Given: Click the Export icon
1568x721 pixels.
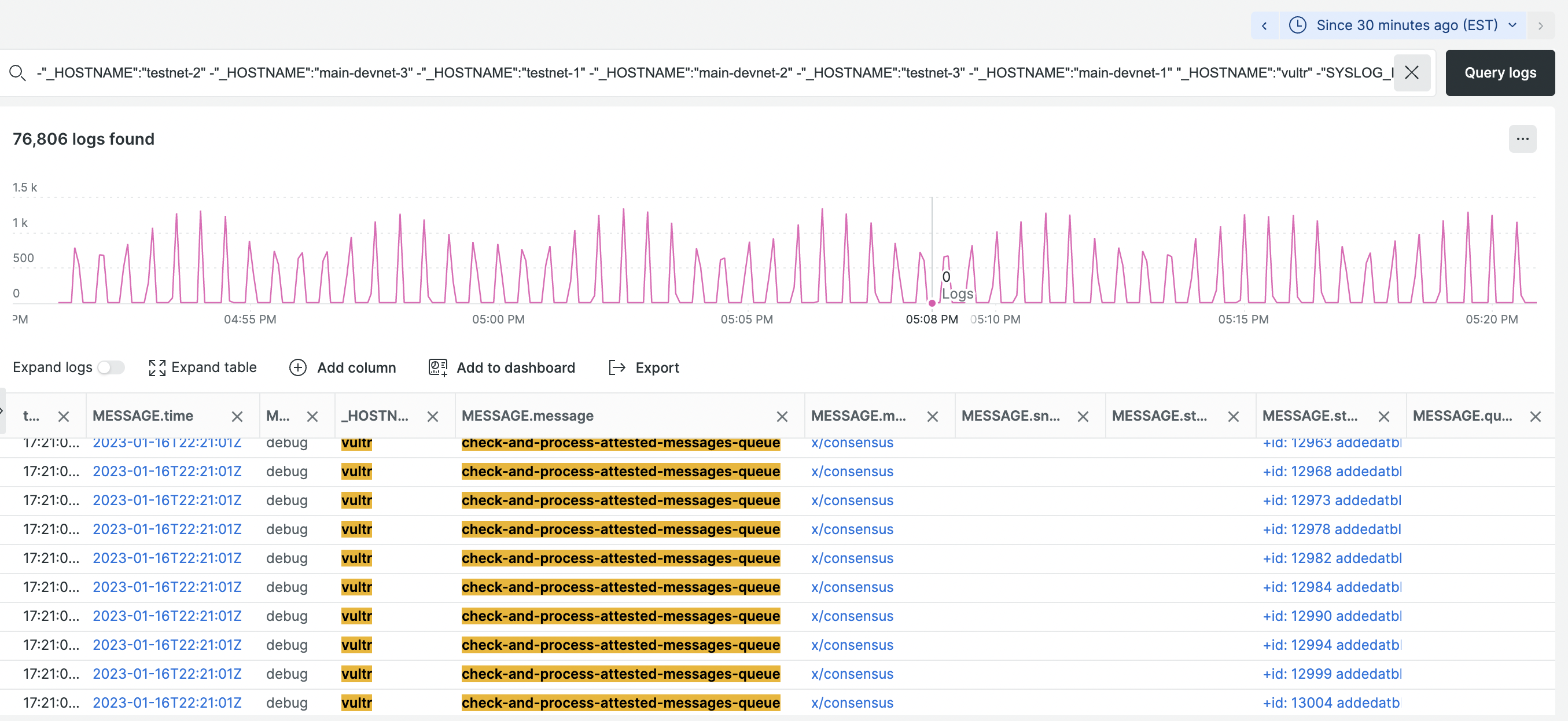Looking at the screenshot, I should point(617,367).
